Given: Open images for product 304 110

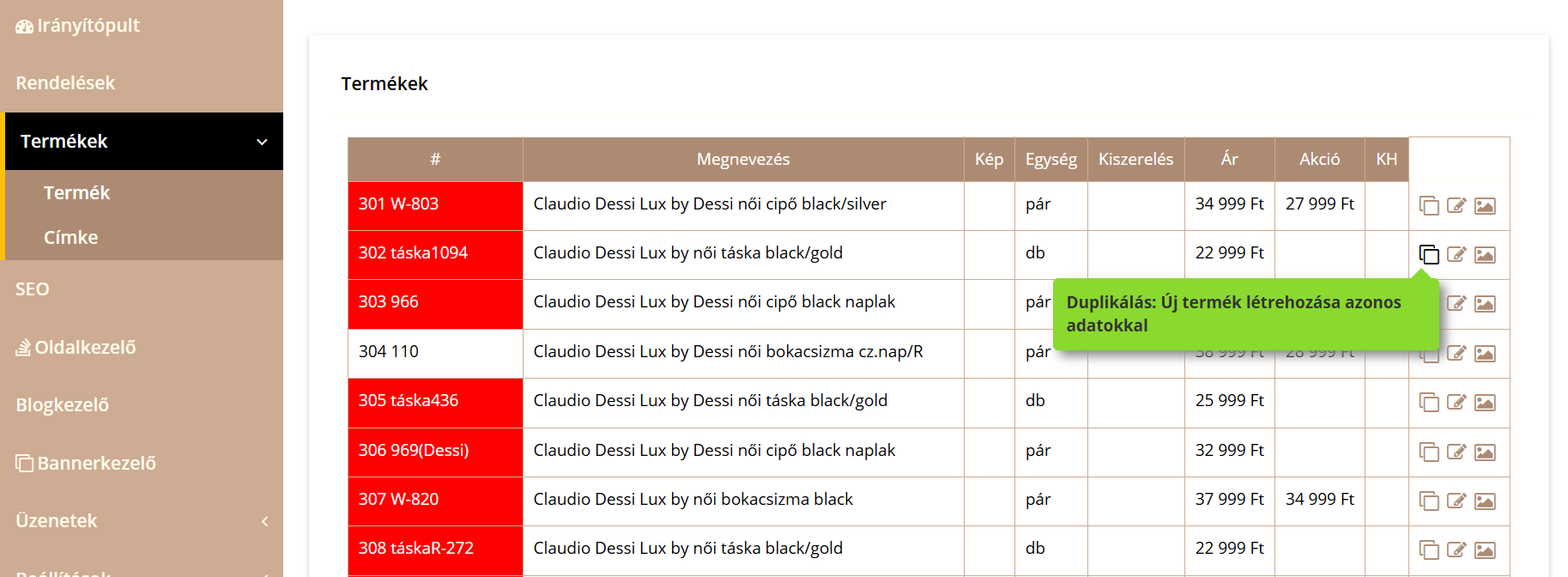Looking at the screenshot, I should click(x=1485, y=353).
